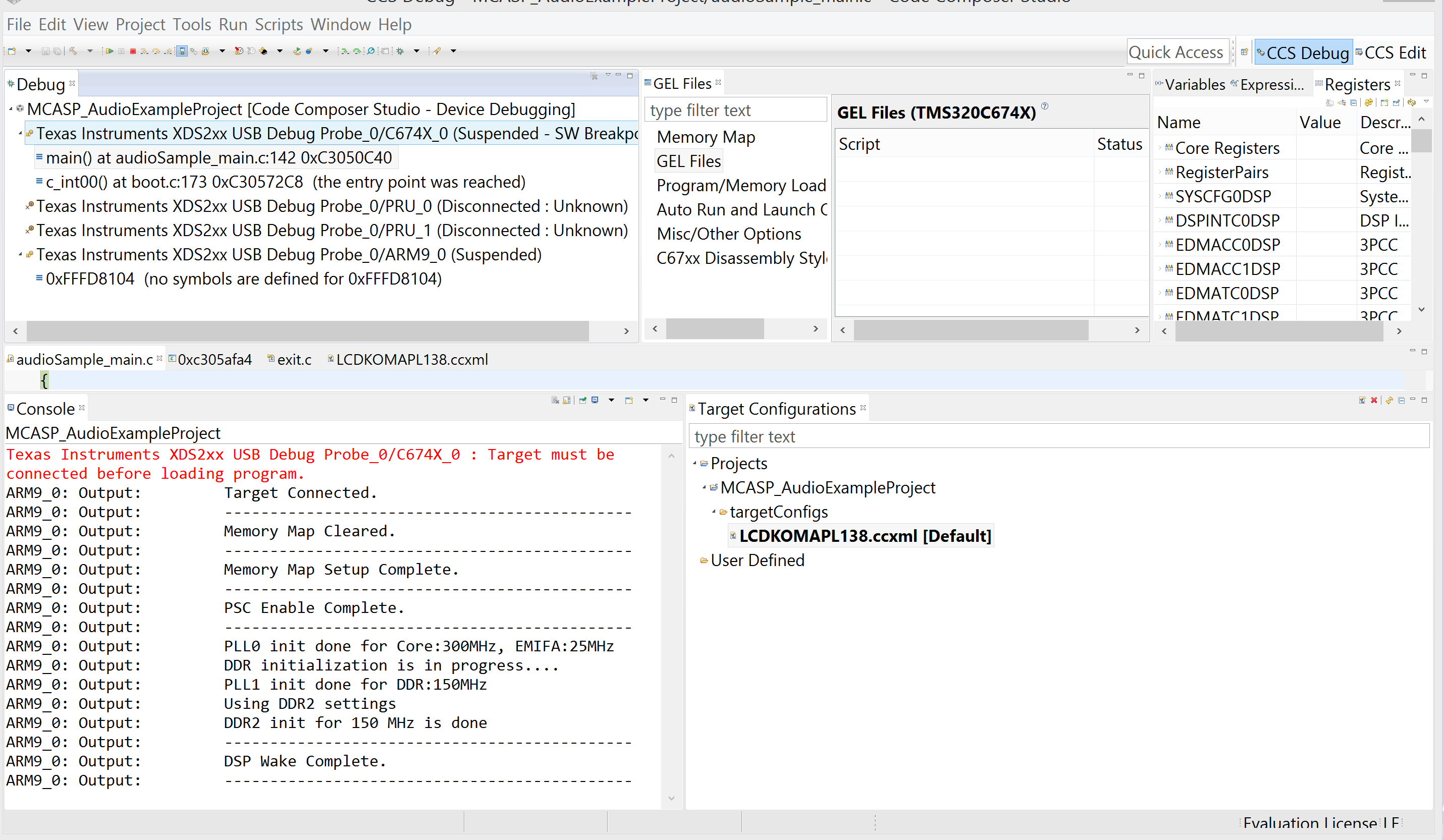The image size is (1444, 840).
Task: Click the Build (hammer) toolbar icon
Action: pos(73,51)
